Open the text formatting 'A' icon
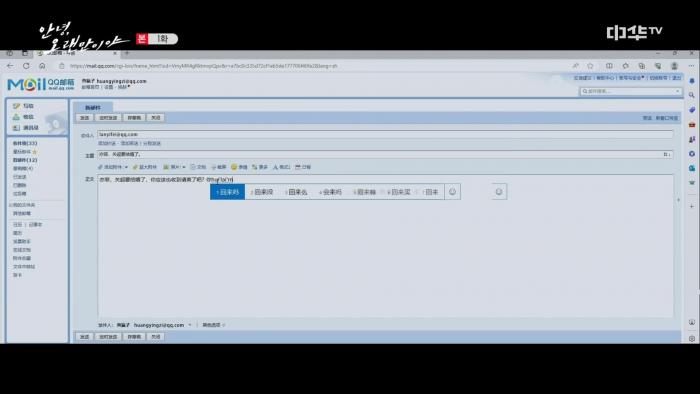 coord(275,167)
